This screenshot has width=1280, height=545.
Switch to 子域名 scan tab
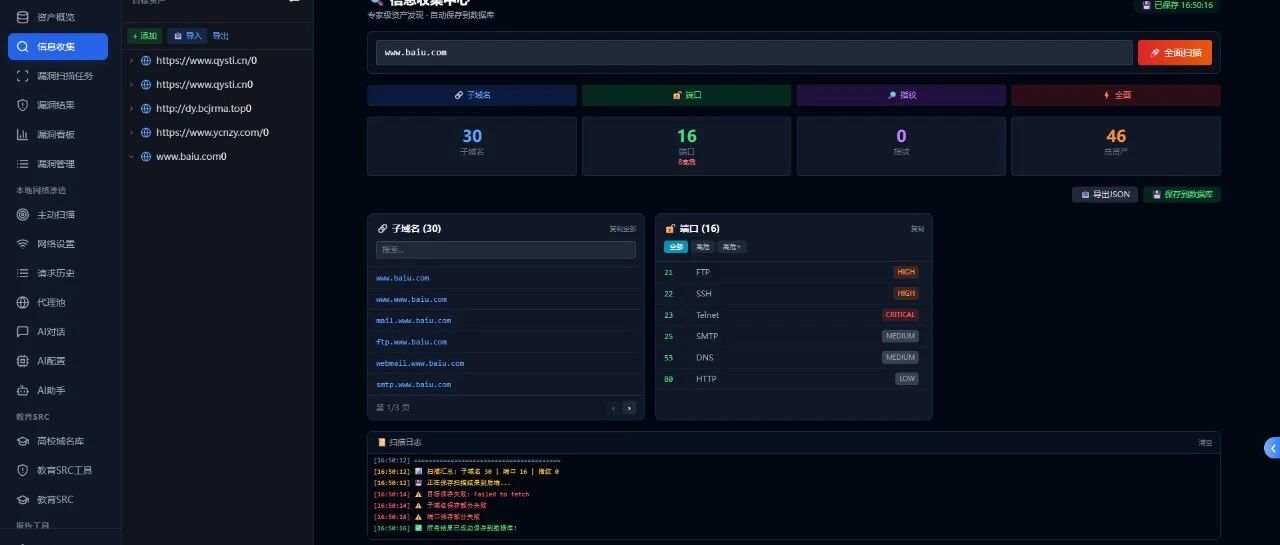tap(472, 95)
